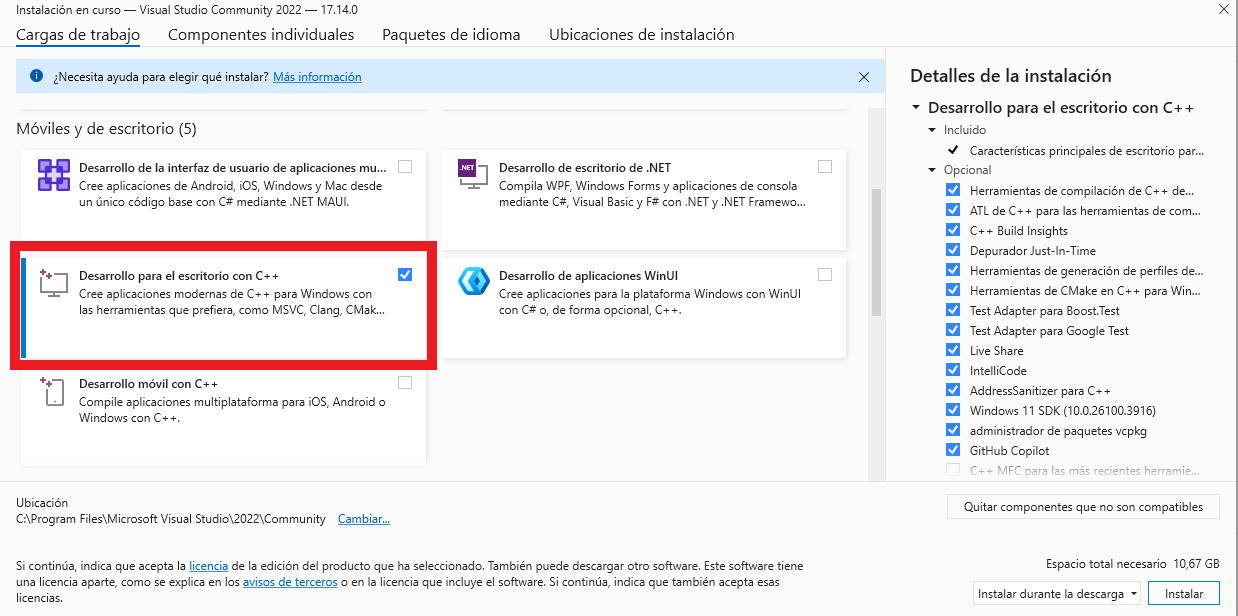
Task: Open the Más información link
Action: pyautogui.click(x=317, y=77)
